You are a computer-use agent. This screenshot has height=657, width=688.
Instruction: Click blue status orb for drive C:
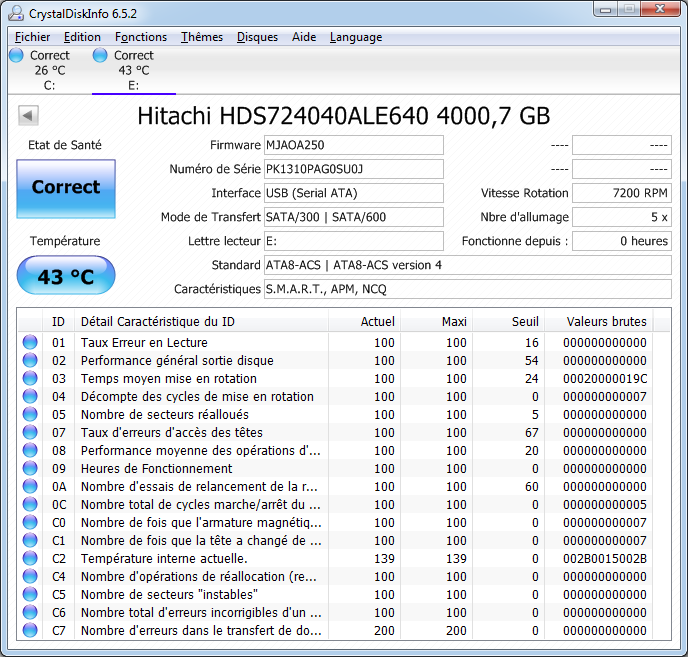(16, 55)
